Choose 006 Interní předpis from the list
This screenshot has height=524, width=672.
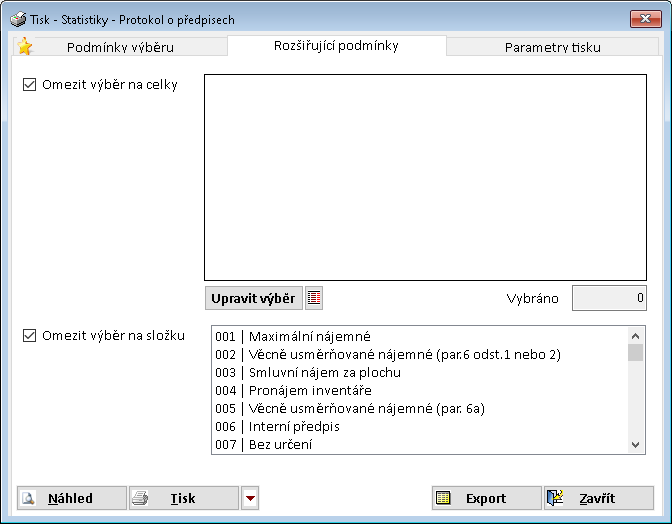[279, 426]
